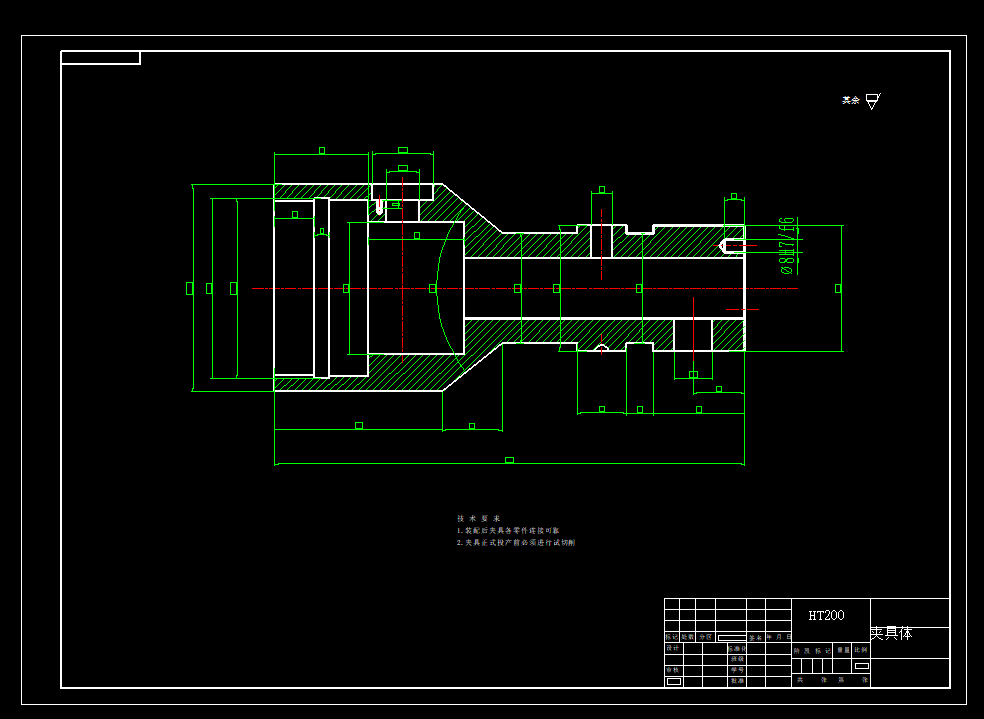The height and width of the screenshot is (719, 984).
Task: Click the 年月日 date header cell
Action: [x=778, y=637]
